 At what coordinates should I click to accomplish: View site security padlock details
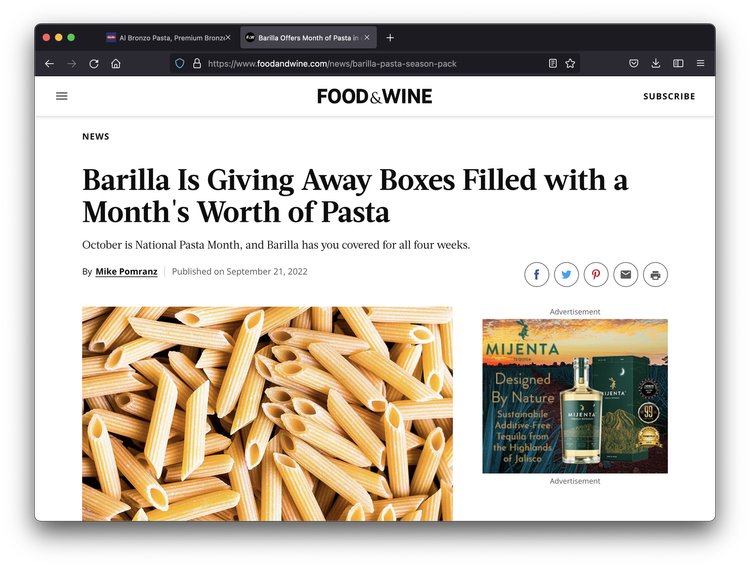click(x=197, y=64)
